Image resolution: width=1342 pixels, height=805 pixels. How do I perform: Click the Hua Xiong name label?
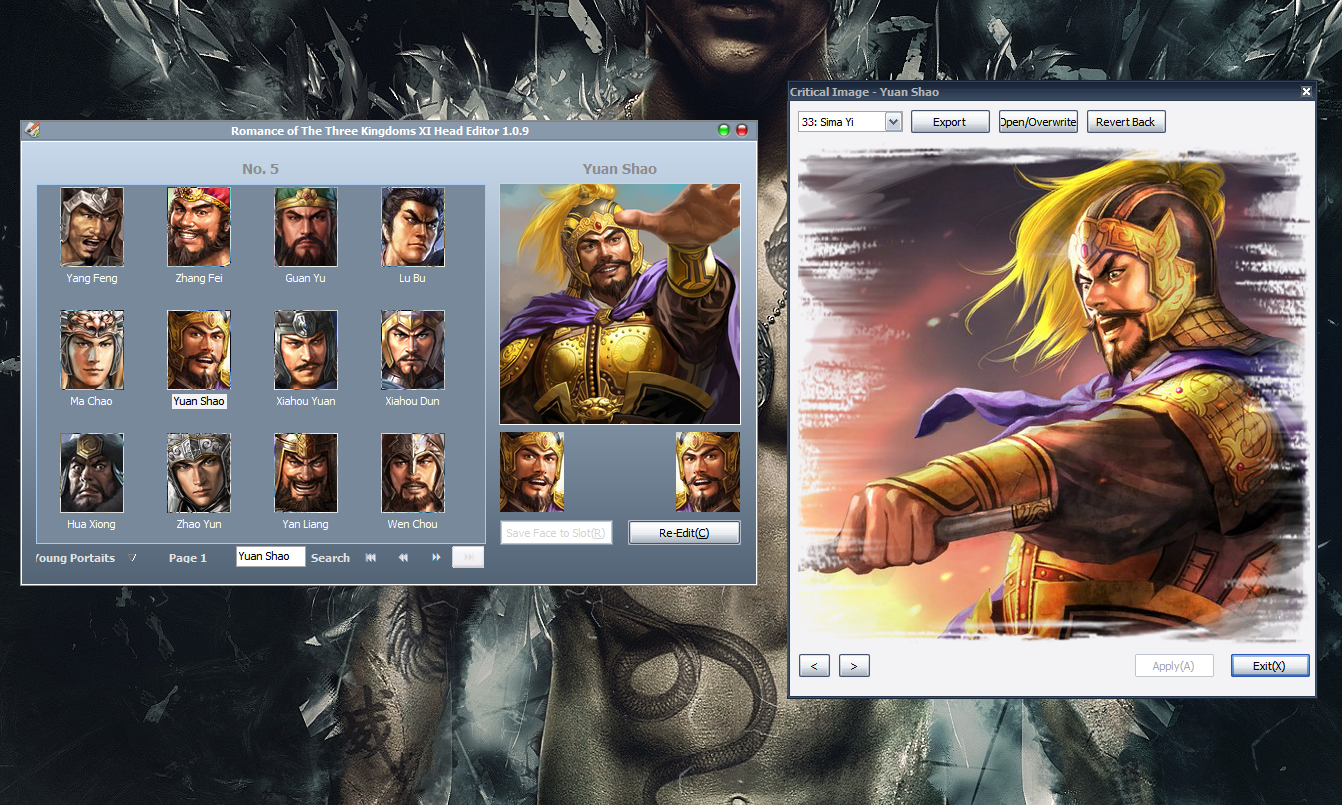point(91,524)
